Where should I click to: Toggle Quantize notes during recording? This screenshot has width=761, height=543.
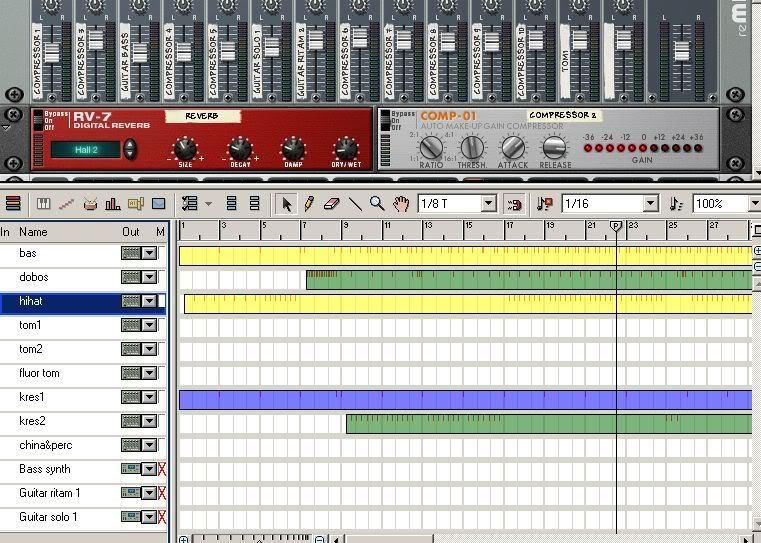pos(545,204)
